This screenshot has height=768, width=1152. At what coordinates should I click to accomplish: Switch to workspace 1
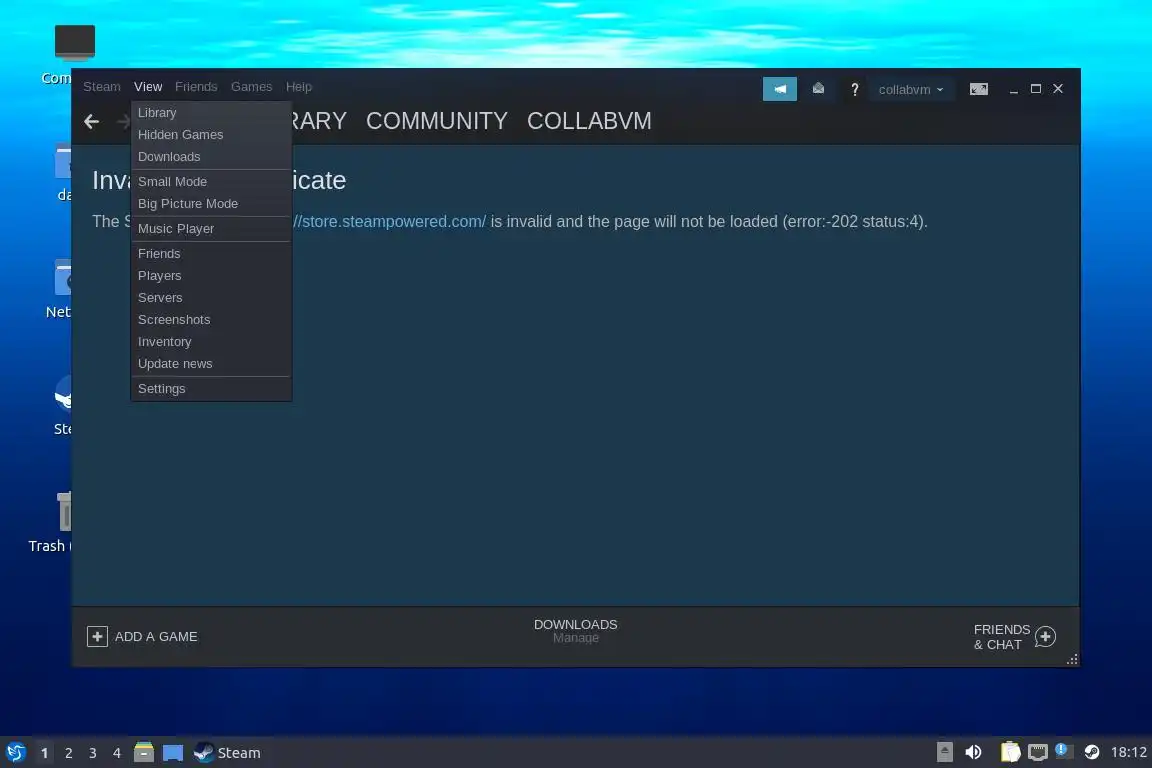coord(44,753)
